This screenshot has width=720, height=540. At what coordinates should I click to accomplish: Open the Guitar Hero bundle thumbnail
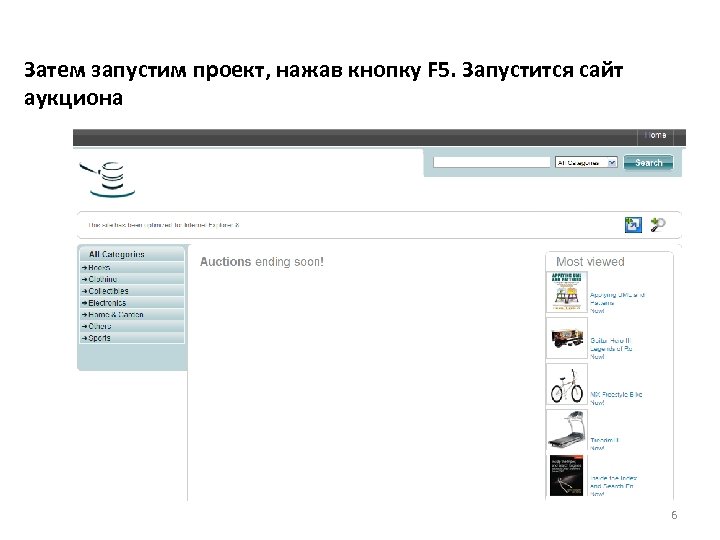click(567, 338)
